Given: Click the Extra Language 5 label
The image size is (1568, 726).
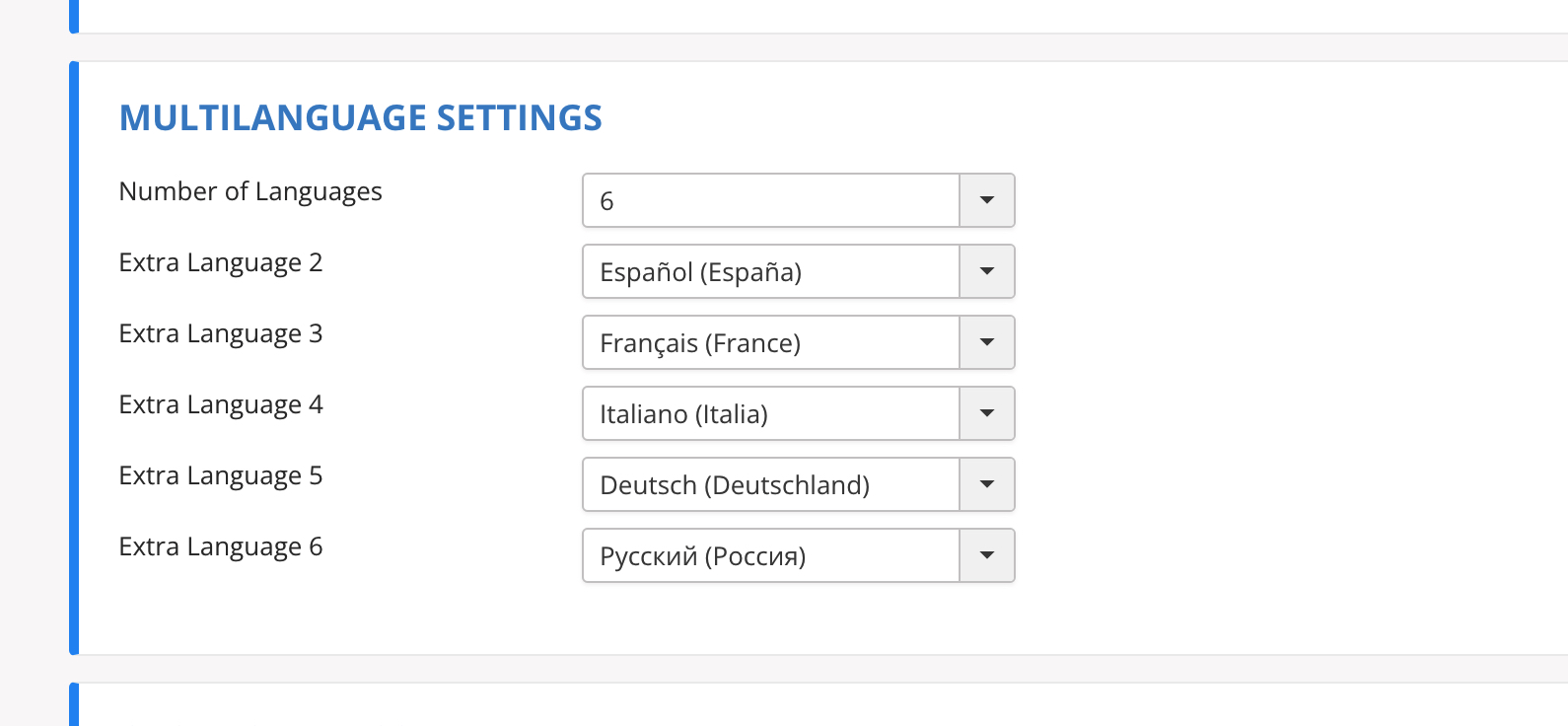Looking at the screenshot, I should click(x=220, y=475).
